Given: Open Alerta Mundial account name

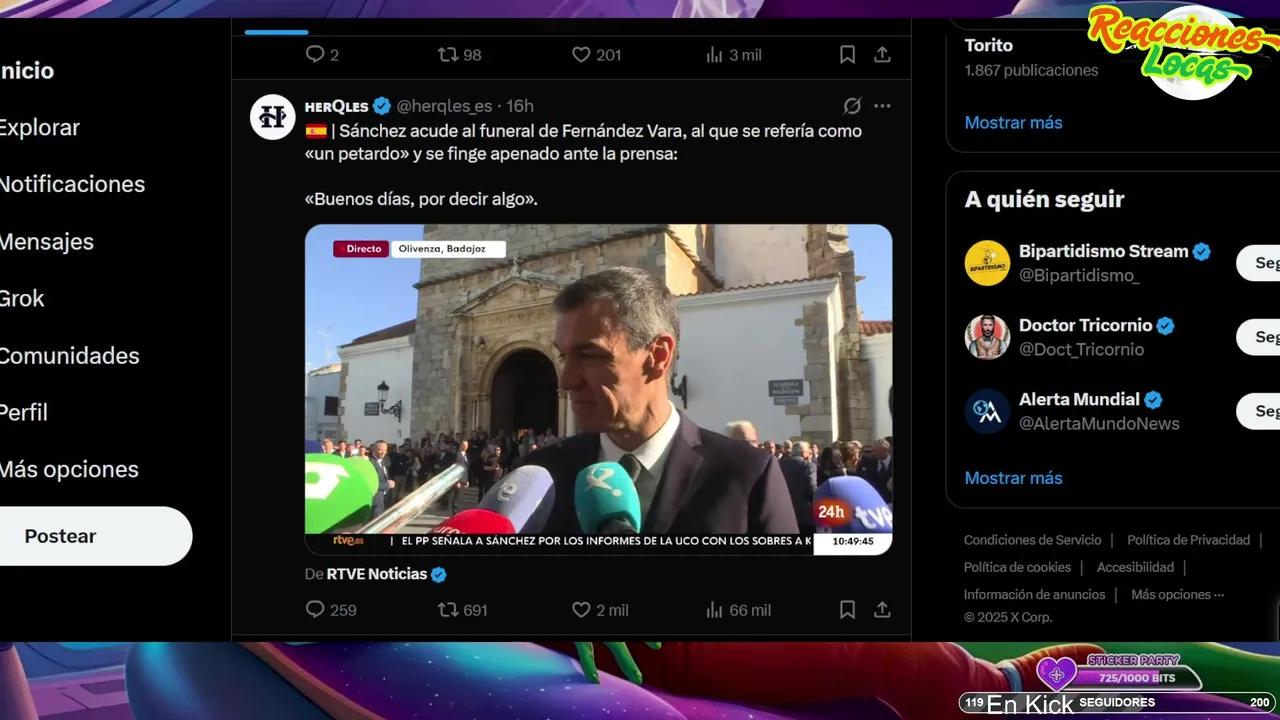Looking at the screenshot, I should 1079,399.
